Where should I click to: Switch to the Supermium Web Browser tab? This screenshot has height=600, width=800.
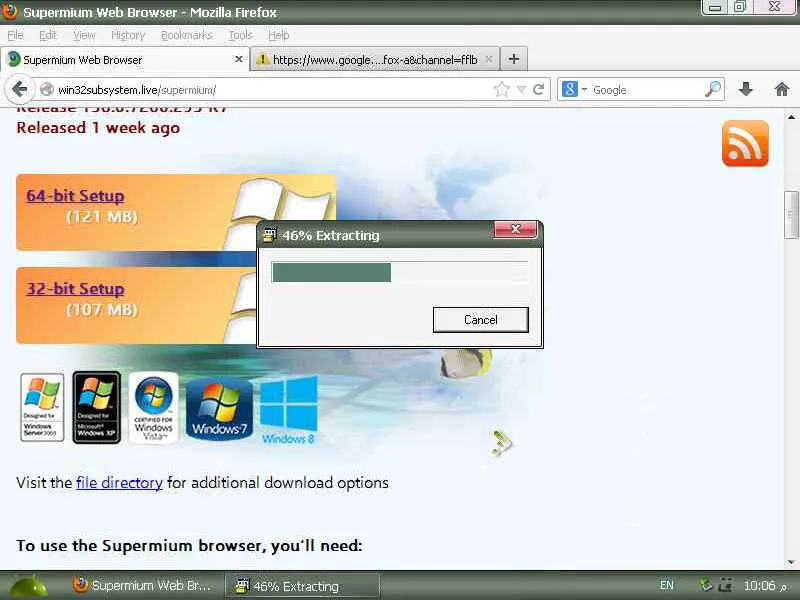(x=125, y=59)
